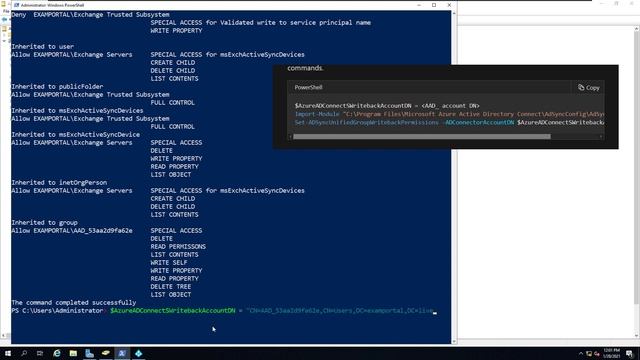Show hidden system tray icons
The height and width of the screenshot is (360, 640).
[x=581, y=354]
